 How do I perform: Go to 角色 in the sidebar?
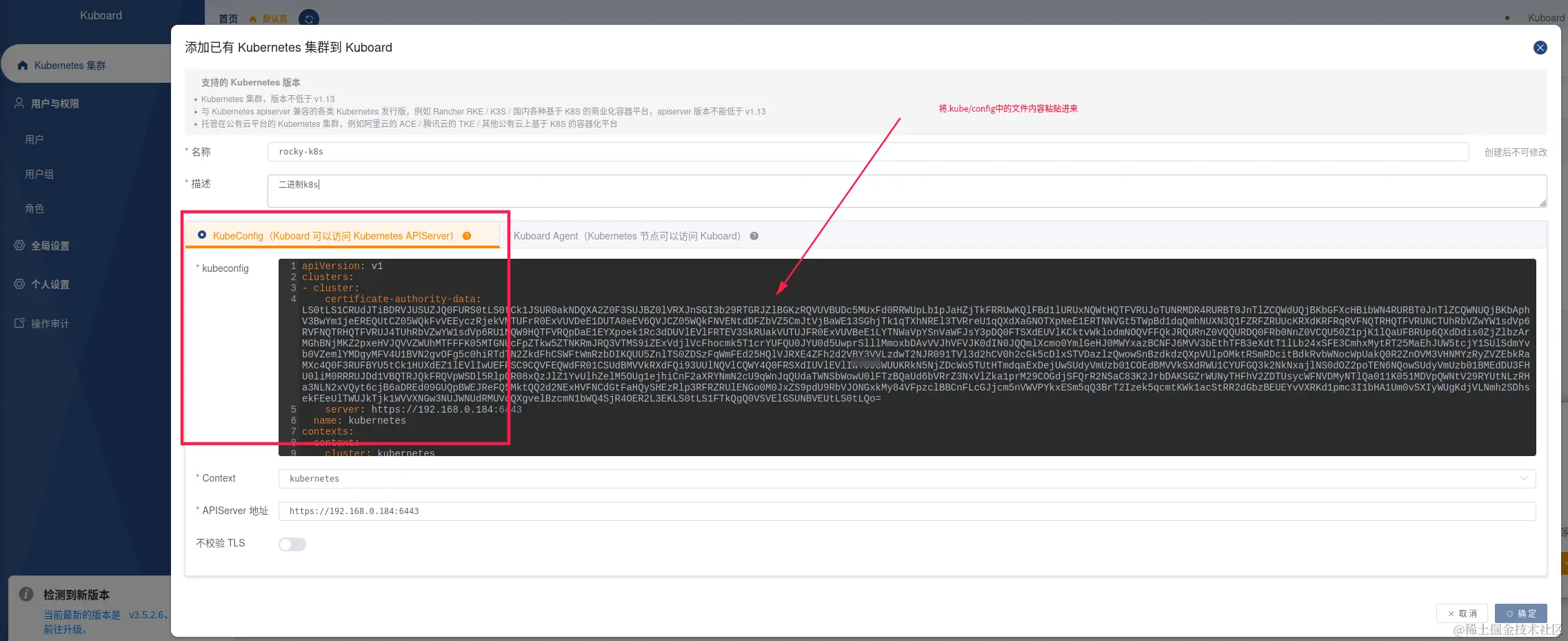point(34,209)
